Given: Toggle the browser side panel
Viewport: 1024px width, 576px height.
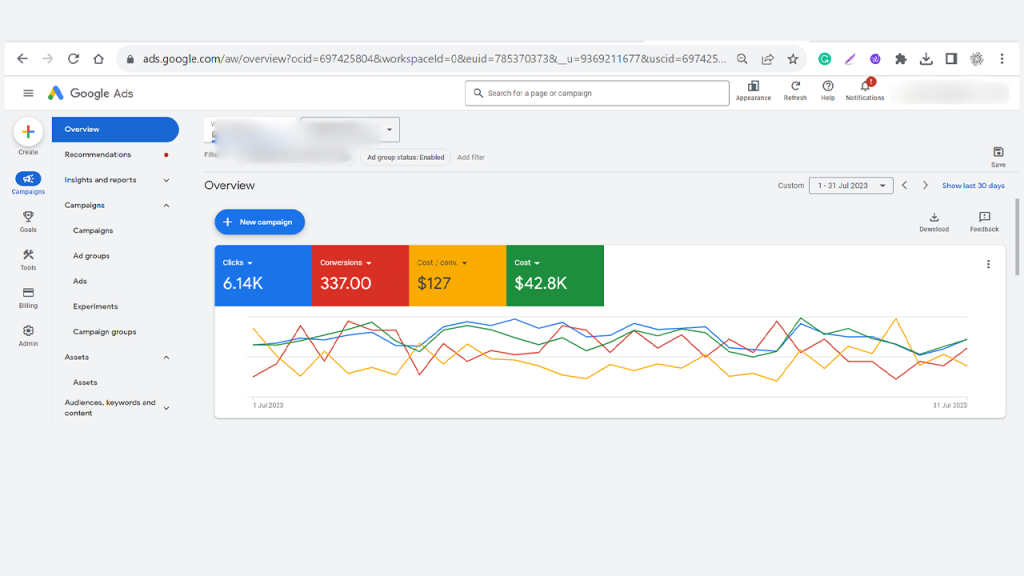Looking at the screenshot, I should [952, 59].
